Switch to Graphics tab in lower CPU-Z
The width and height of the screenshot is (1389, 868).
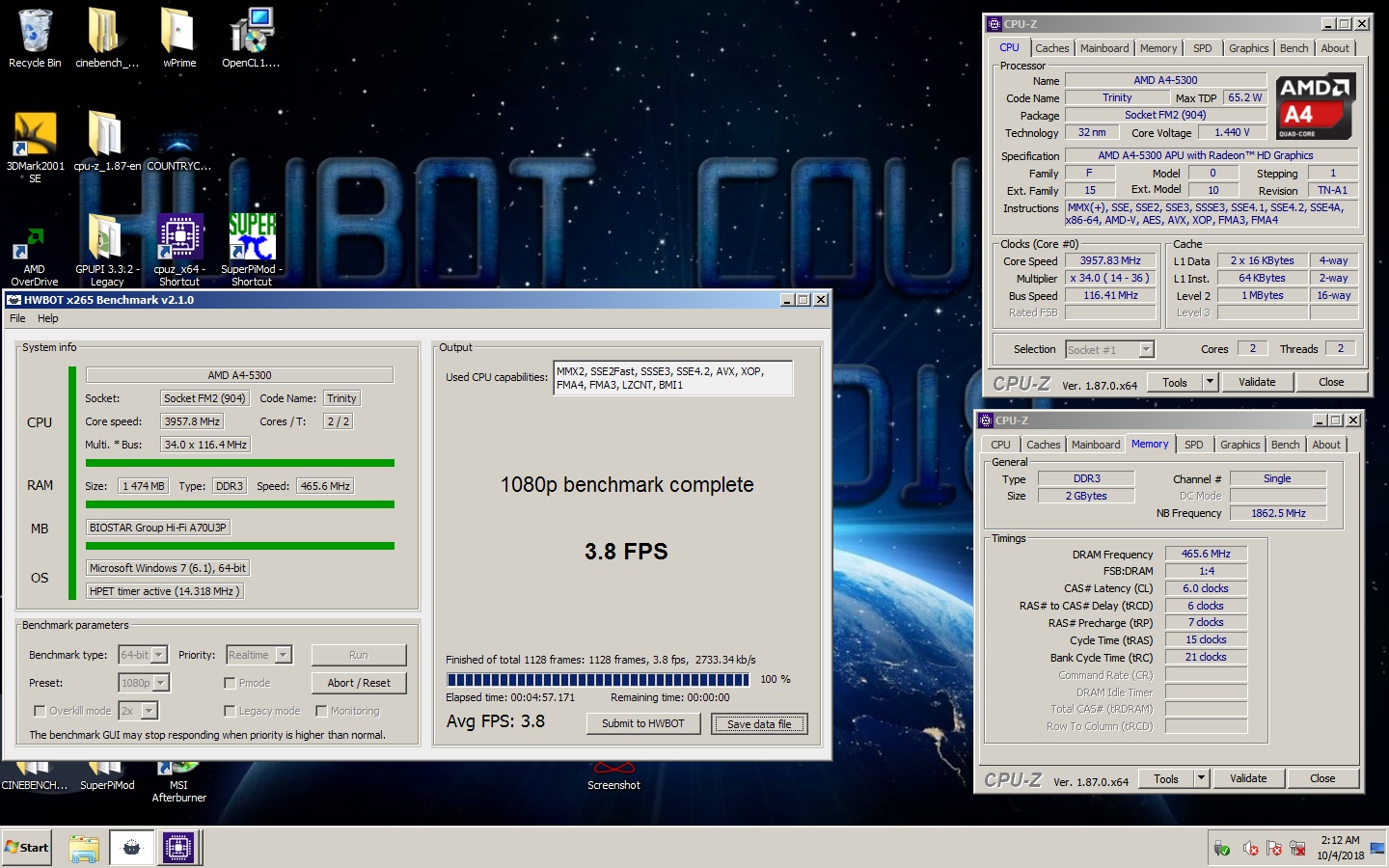1240,445
